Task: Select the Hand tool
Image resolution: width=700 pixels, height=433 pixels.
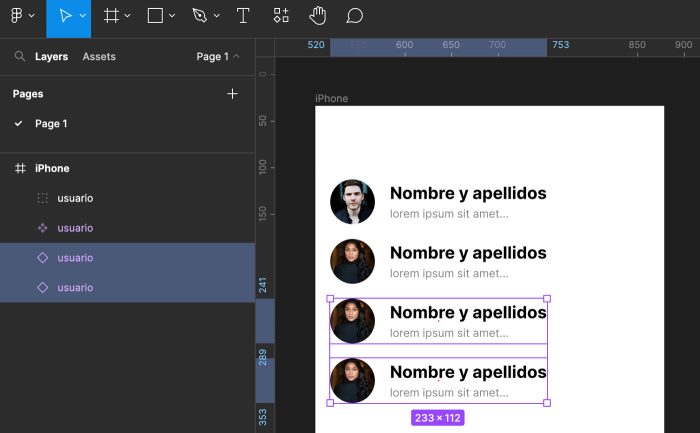Action: [317, 16]
